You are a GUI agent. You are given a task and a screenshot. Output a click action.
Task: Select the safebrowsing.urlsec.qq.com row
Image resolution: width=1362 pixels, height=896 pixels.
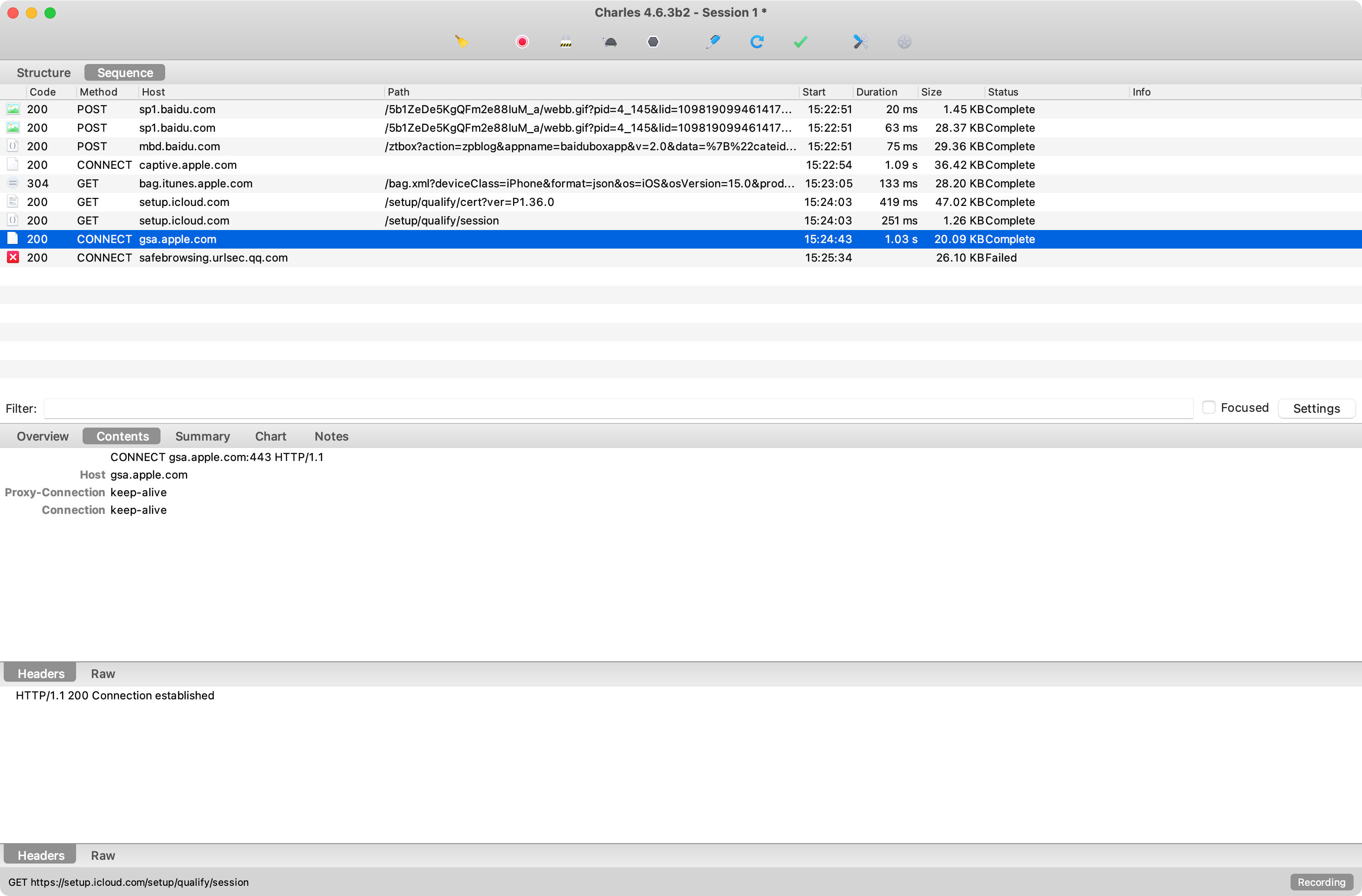tap(681, 257)
